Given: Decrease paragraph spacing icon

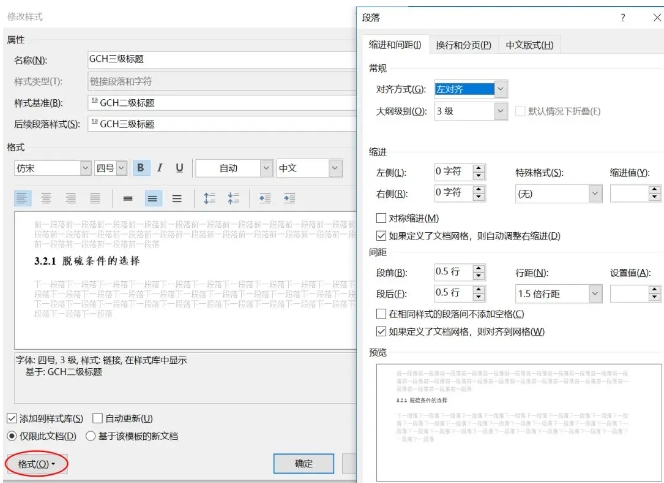Looking at the screenshot, I should 233,198.
